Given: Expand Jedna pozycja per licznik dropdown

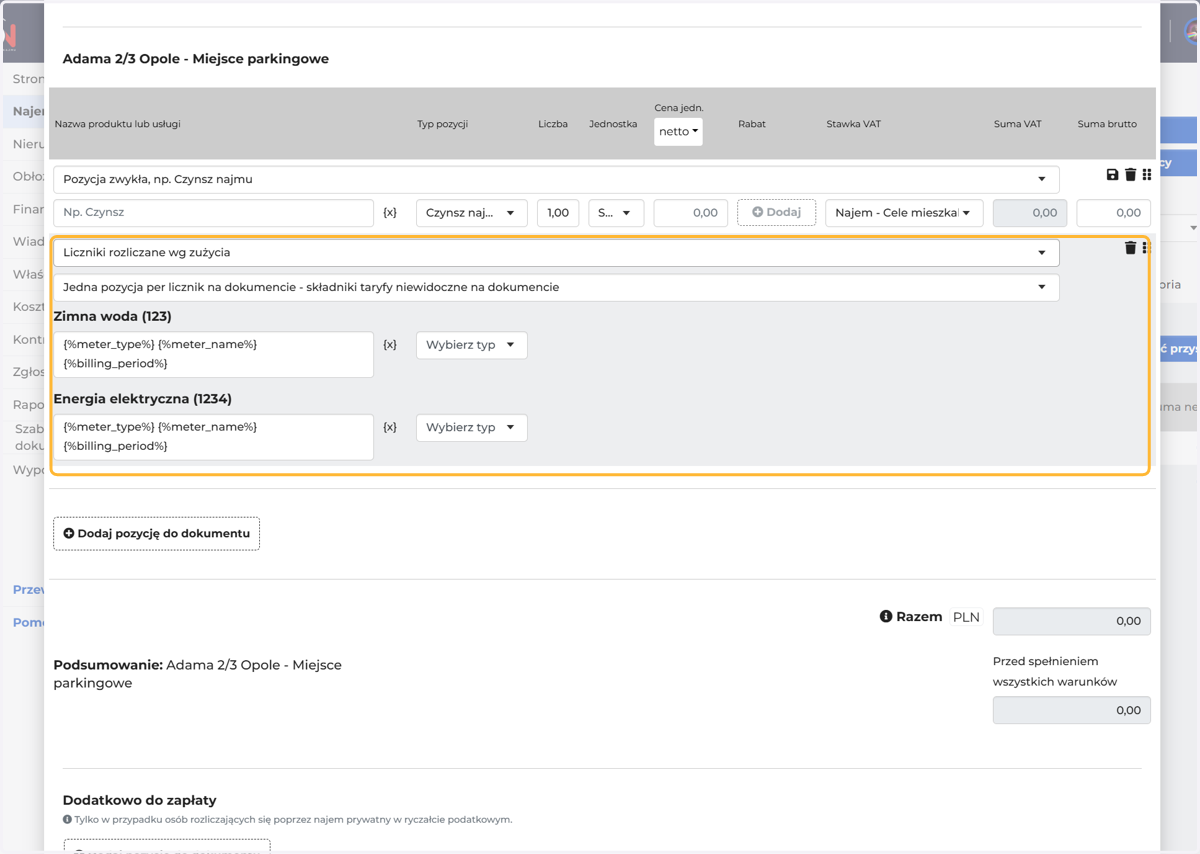Looking at the screenshot, I should [x=556, y=287].
